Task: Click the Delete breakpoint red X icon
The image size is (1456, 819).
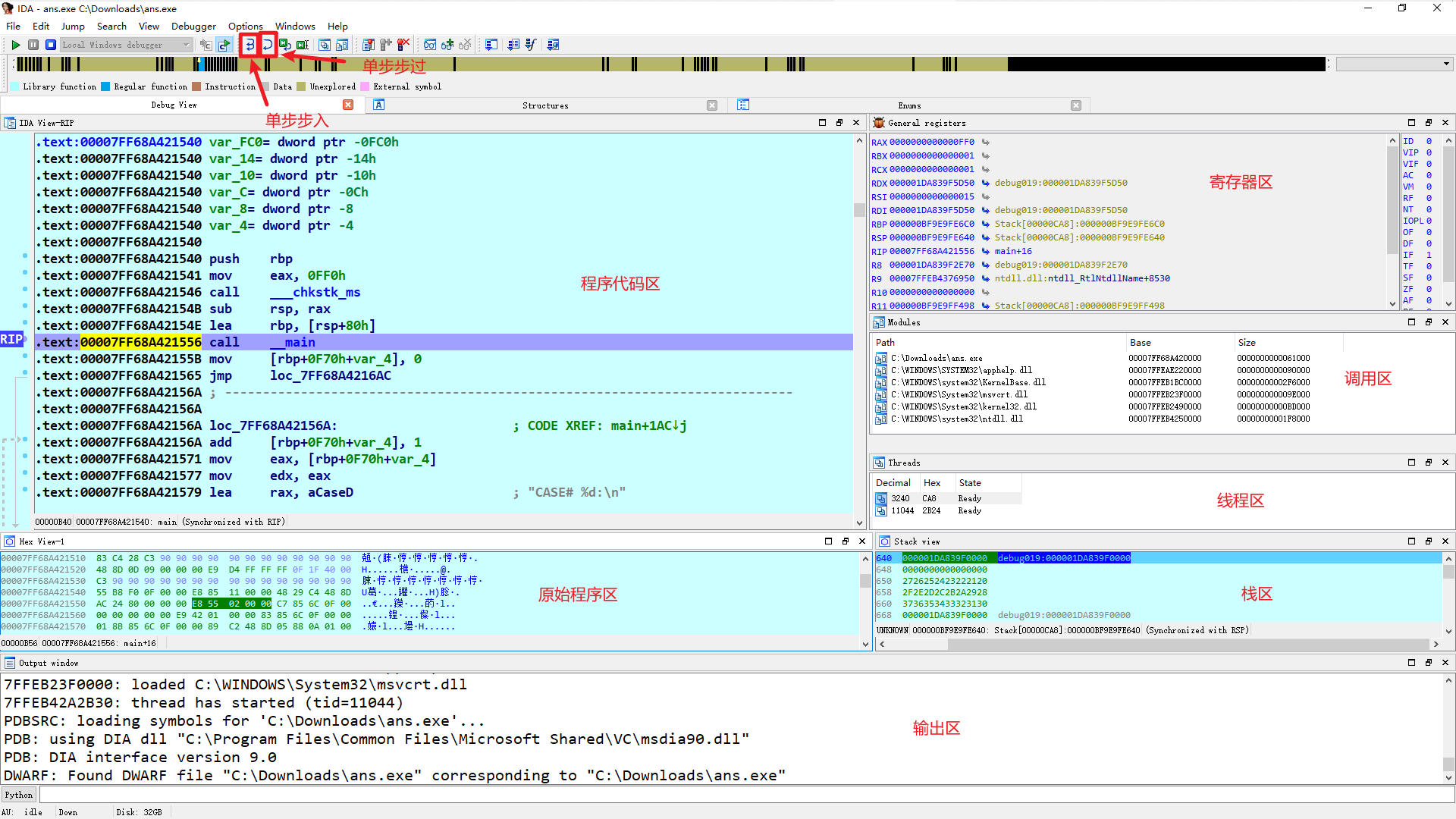Action: coord(403,45)
